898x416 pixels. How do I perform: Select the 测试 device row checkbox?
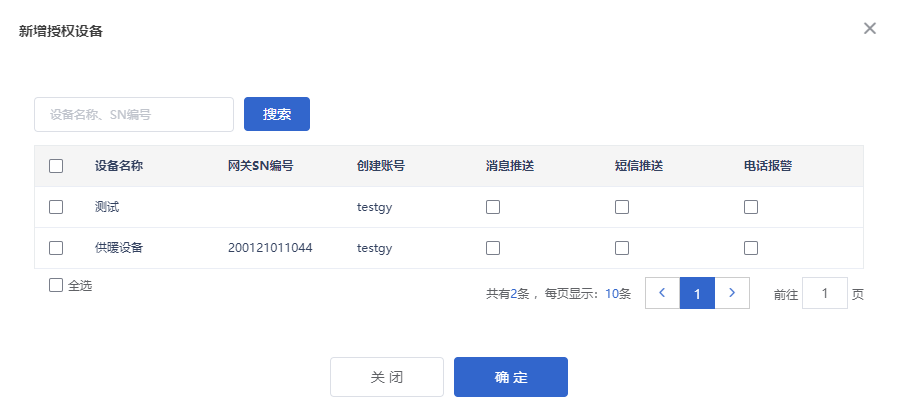pos(56,207)
